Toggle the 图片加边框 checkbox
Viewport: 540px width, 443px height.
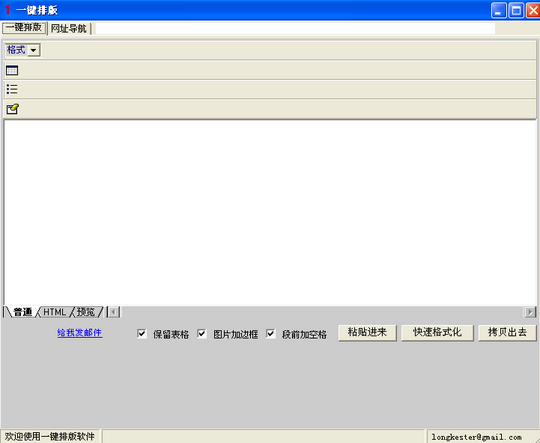pos(202,333)
